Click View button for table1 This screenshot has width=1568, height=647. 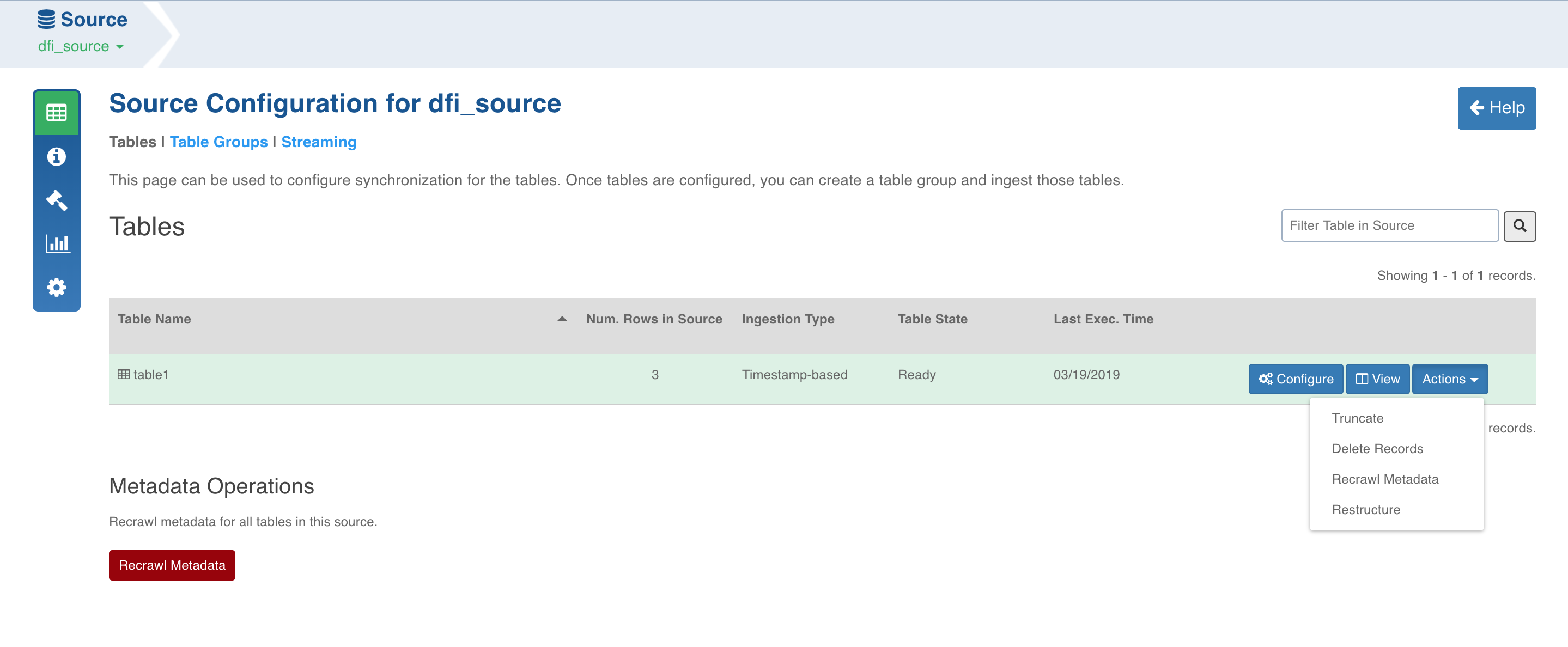1377,379
